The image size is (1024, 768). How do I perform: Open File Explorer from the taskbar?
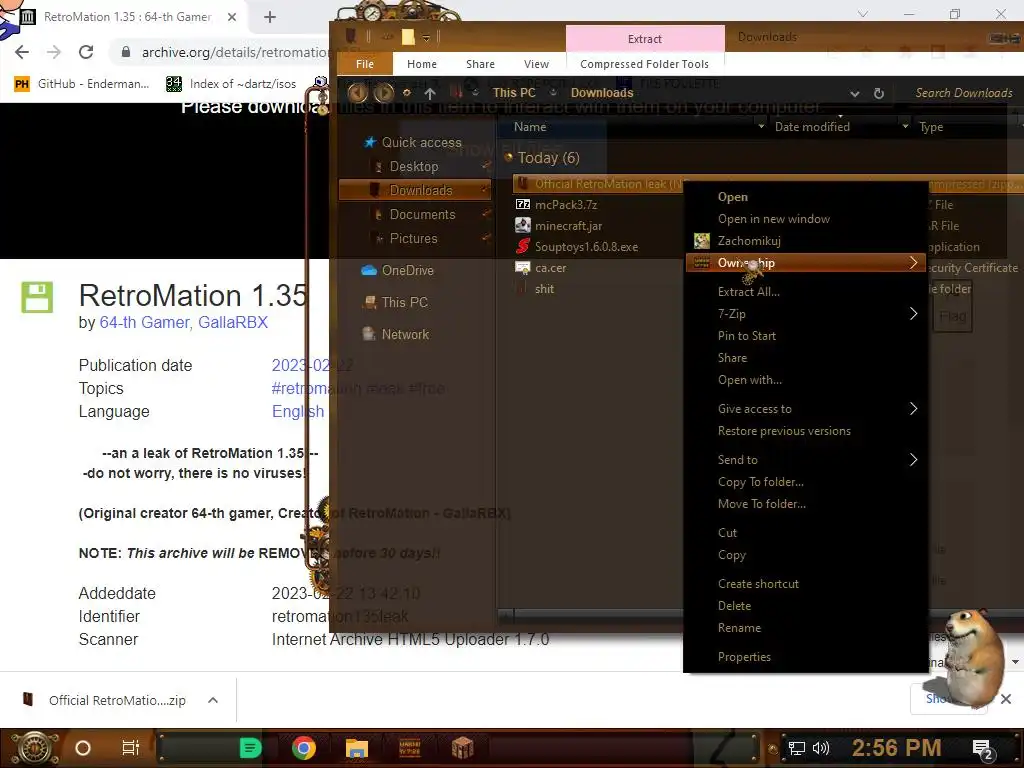[x=357, y=748]
